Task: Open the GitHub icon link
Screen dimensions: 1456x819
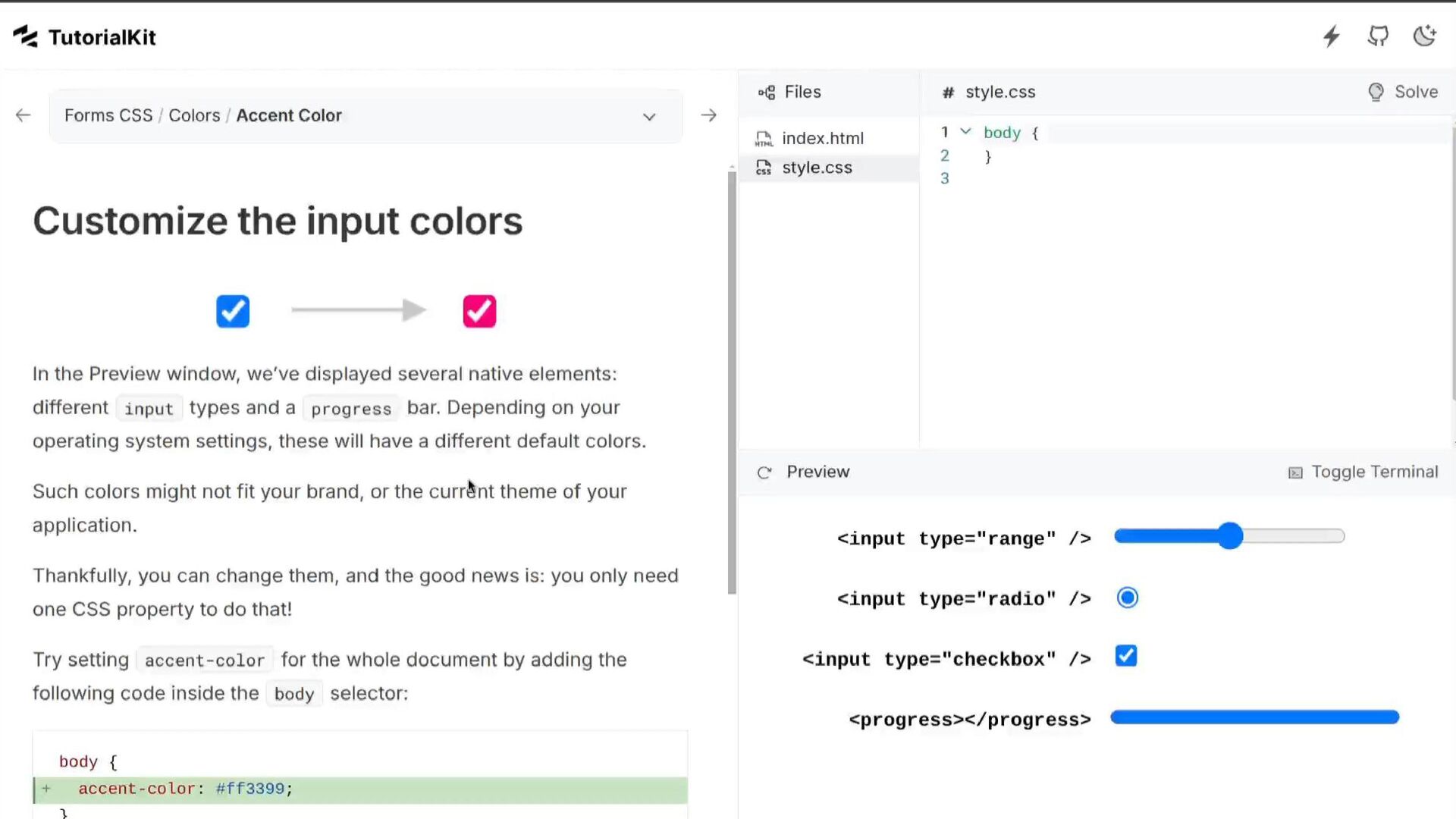Action: tap(1378, 36)
